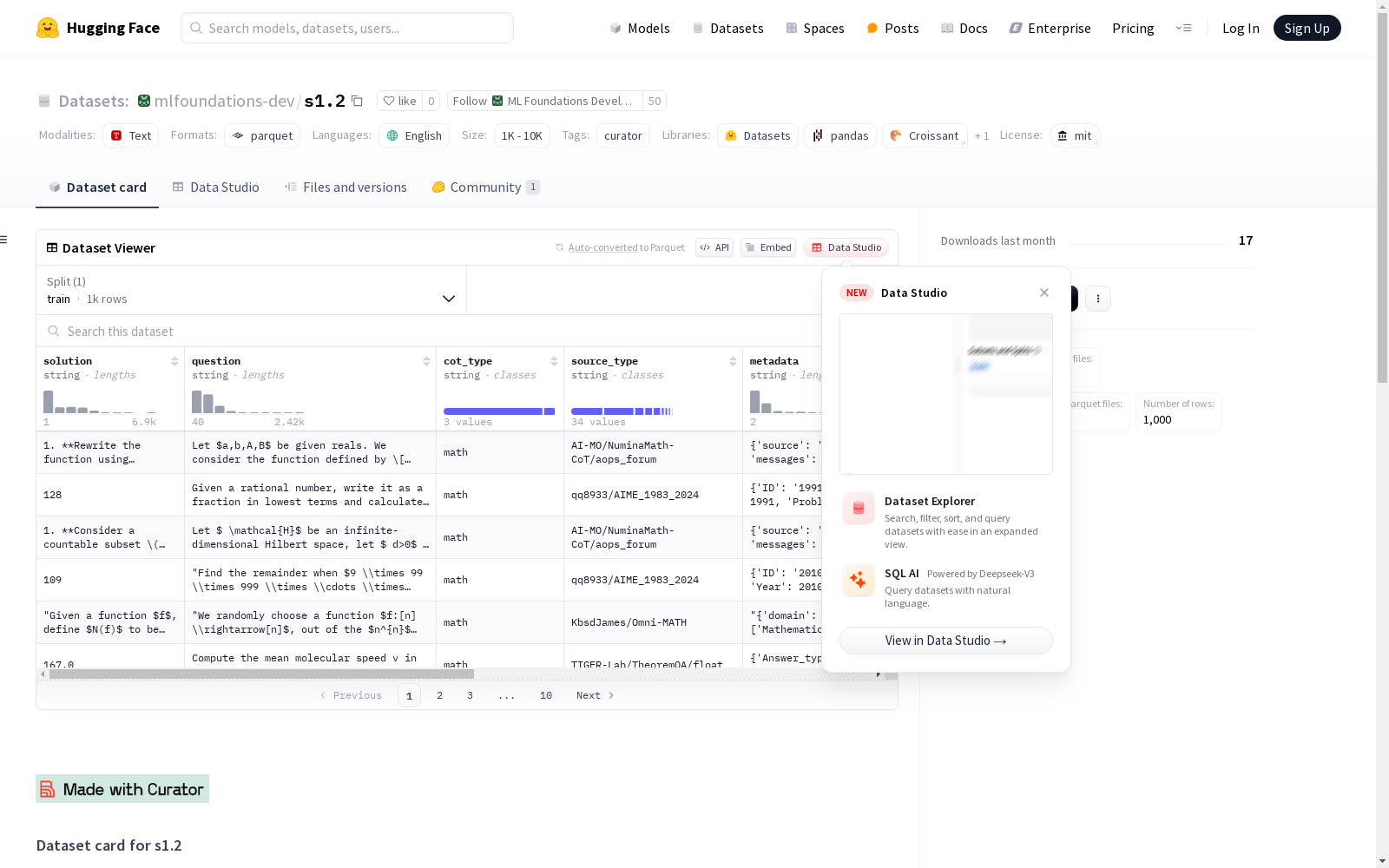Select the mit license tag
The width and height of the screenshot is (1389, 868).
click(1075, 135)
